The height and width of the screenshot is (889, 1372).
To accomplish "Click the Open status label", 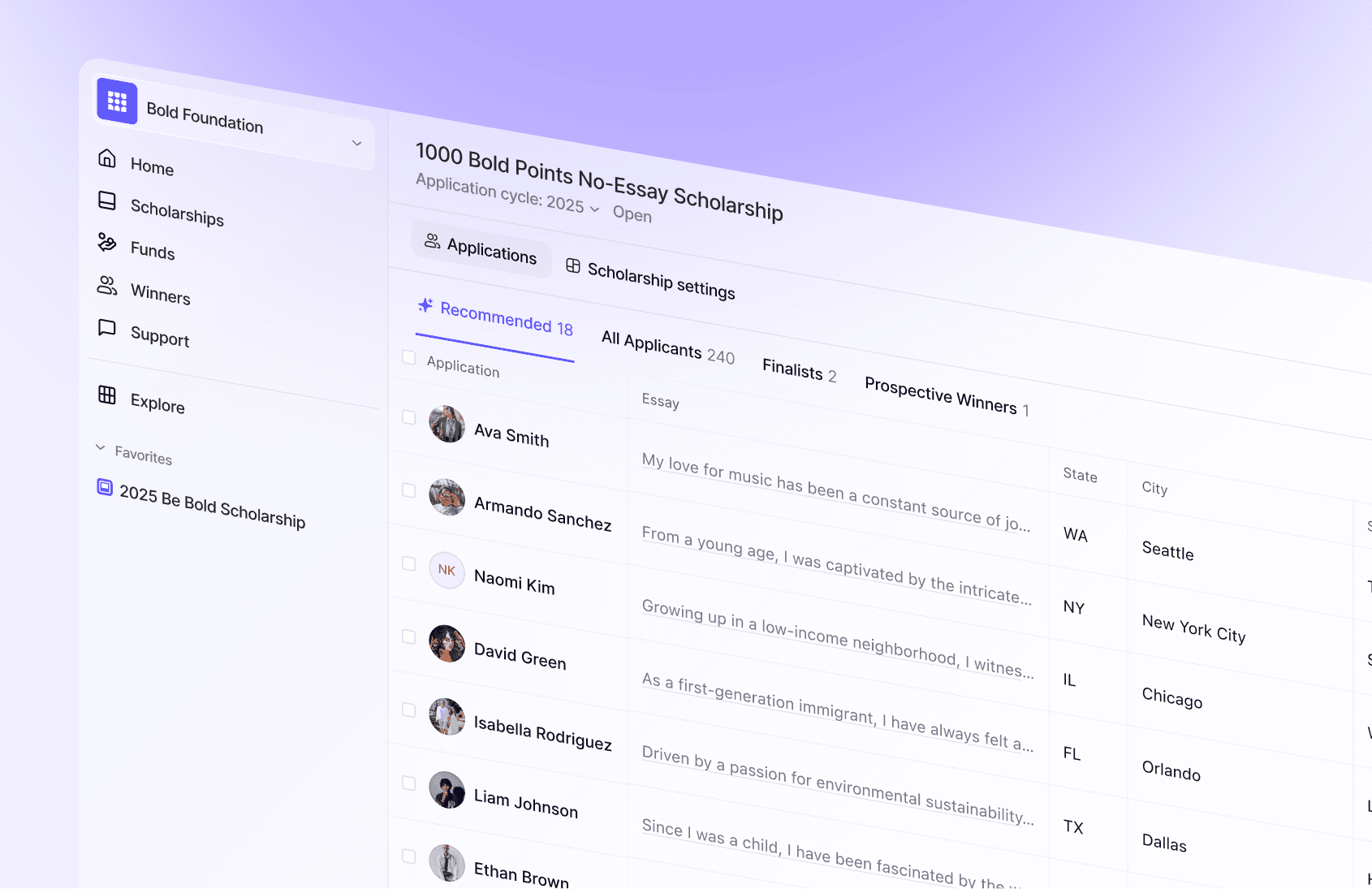I will (x=632, y=214).
